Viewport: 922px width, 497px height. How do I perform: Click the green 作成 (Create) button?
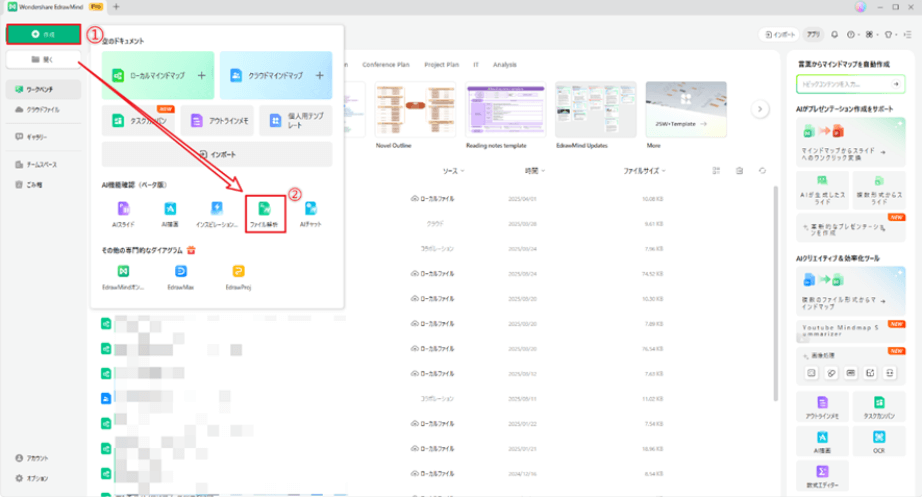point(44,35)
